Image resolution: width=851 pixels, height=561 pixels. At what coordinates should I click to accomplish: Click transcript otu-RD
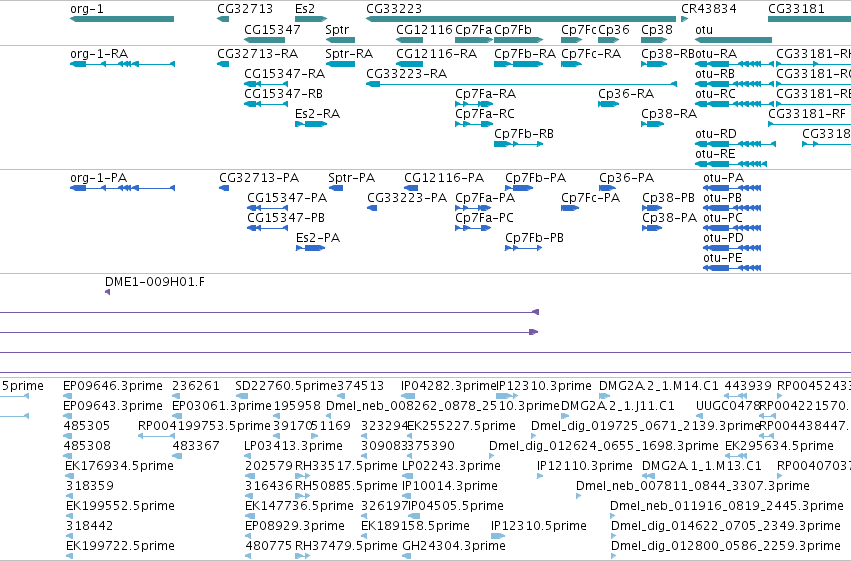coord(735,144)
